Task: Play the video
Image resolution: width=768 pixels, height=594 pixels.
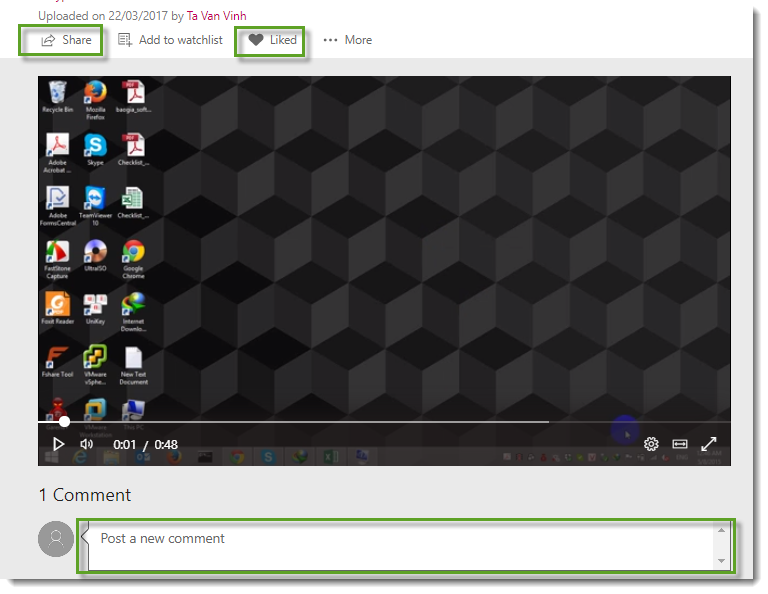Action: coord(58,444)
